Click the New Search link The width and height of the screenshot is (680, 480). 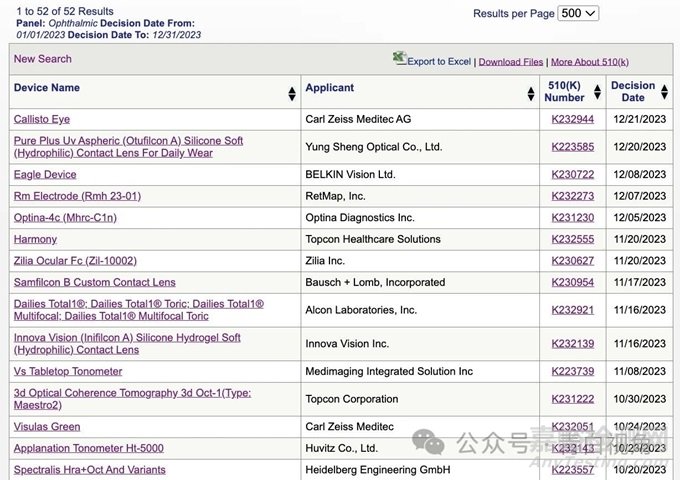pyautogui.click(x=42, y=59)
